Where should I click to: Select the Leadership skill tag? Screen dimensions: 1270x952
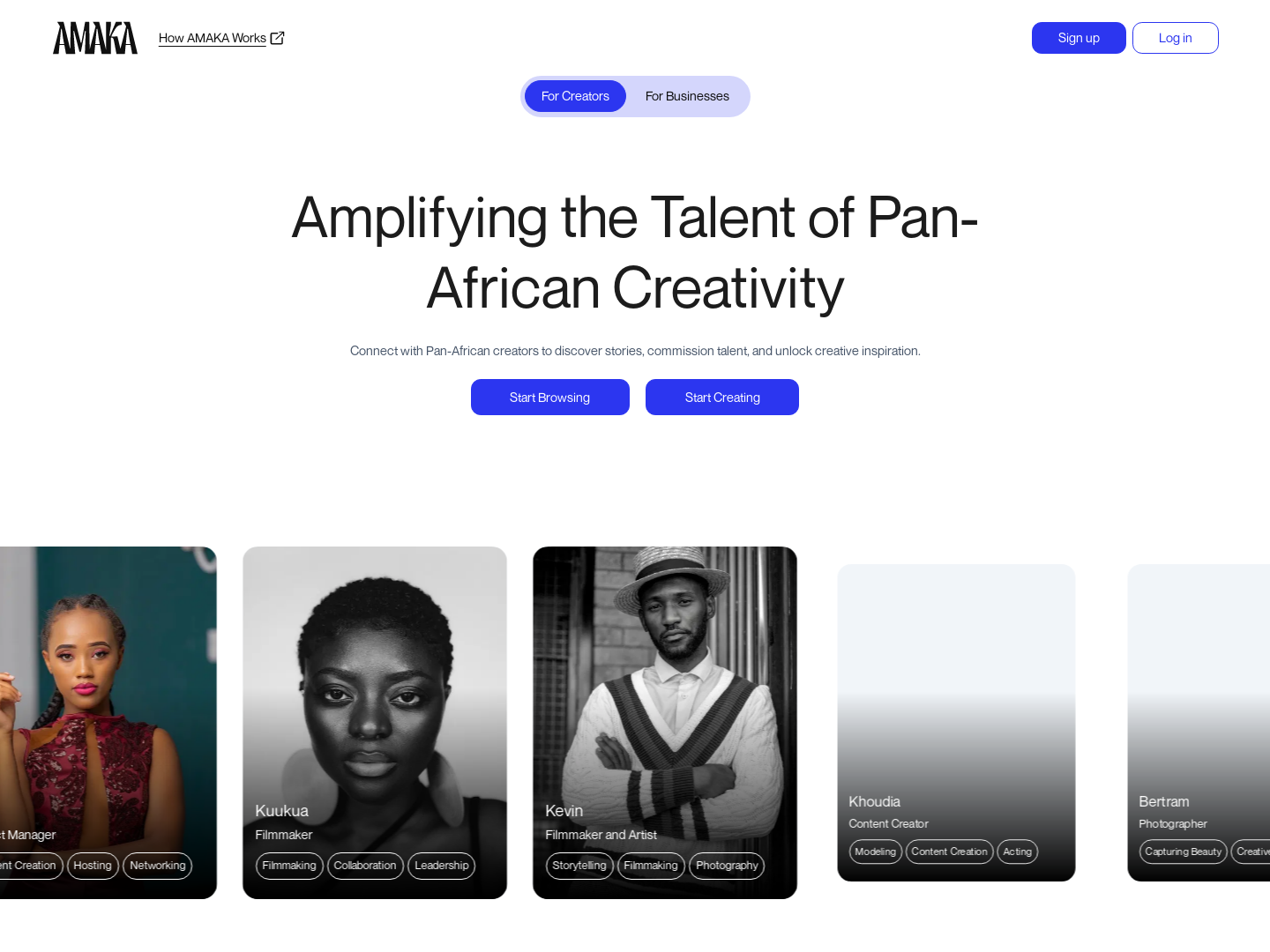[x=441, y=866]
